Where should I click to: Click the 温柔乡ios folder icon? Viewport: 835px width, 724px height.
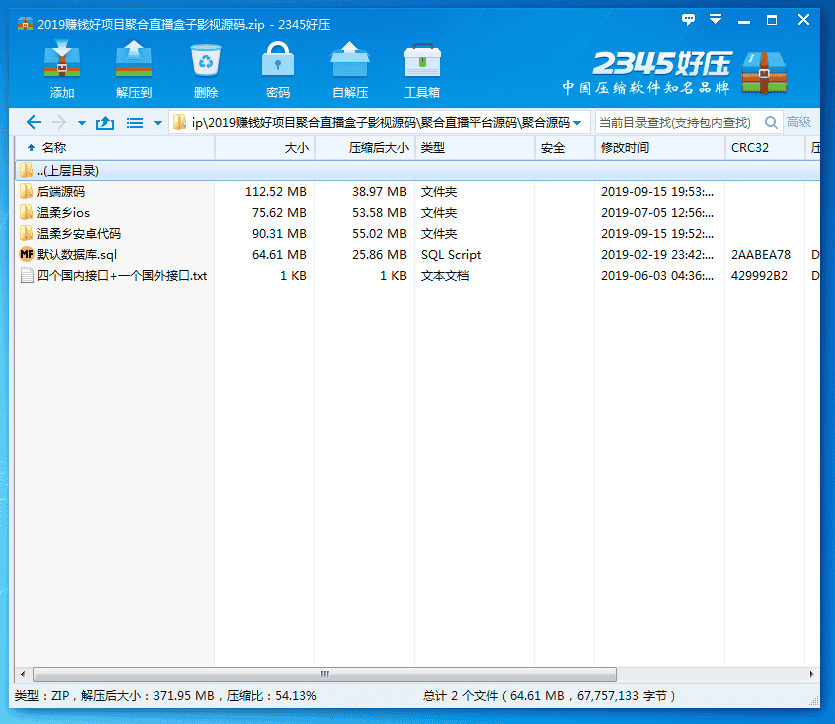pyautogui.click(x=27, y=212)
